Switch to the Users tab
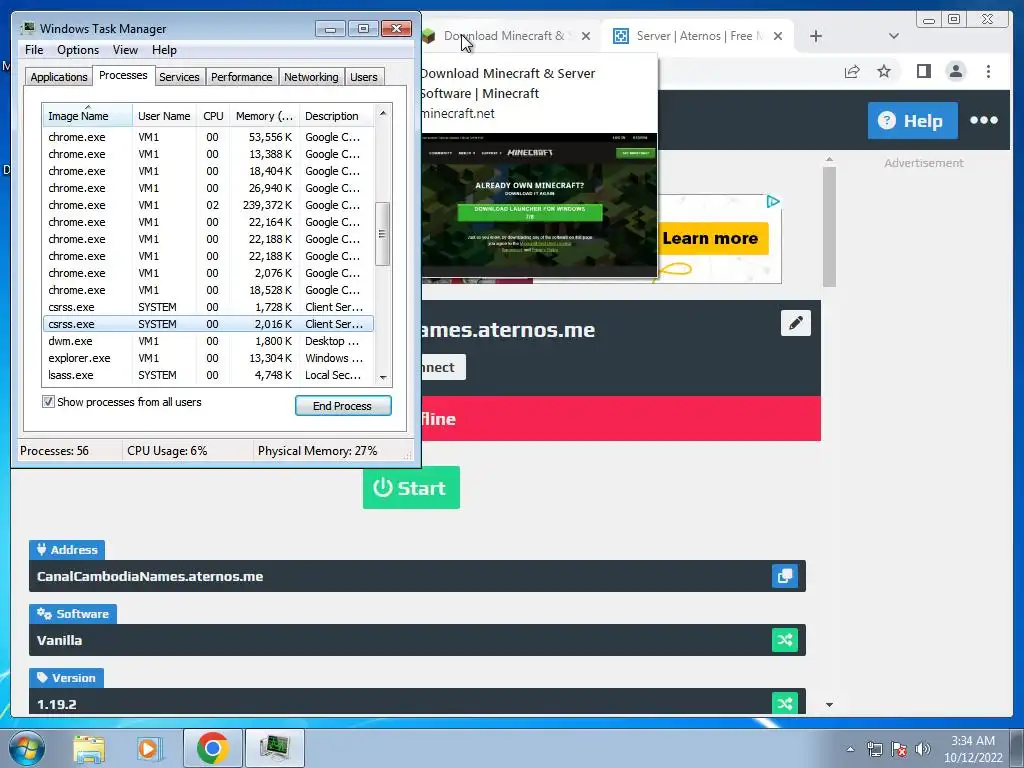Screen dimensions: 1024x768 point(364,76)
